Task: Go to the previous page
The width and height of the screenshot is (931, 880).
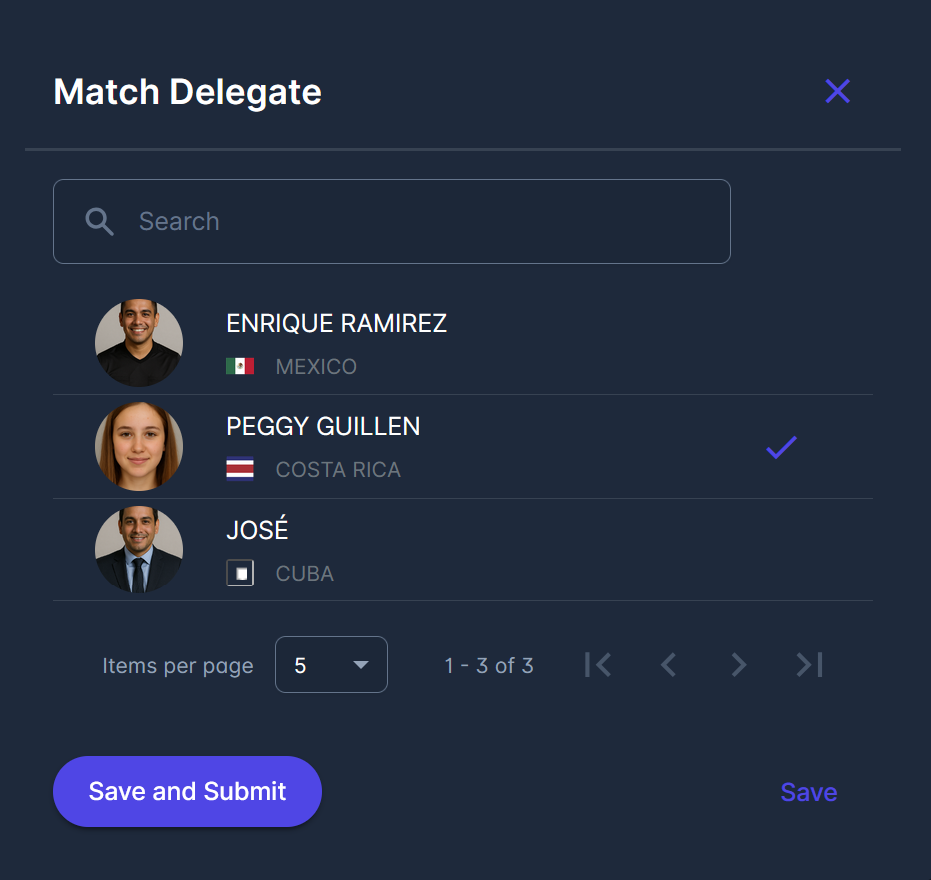Action: [x=668, y=665]
